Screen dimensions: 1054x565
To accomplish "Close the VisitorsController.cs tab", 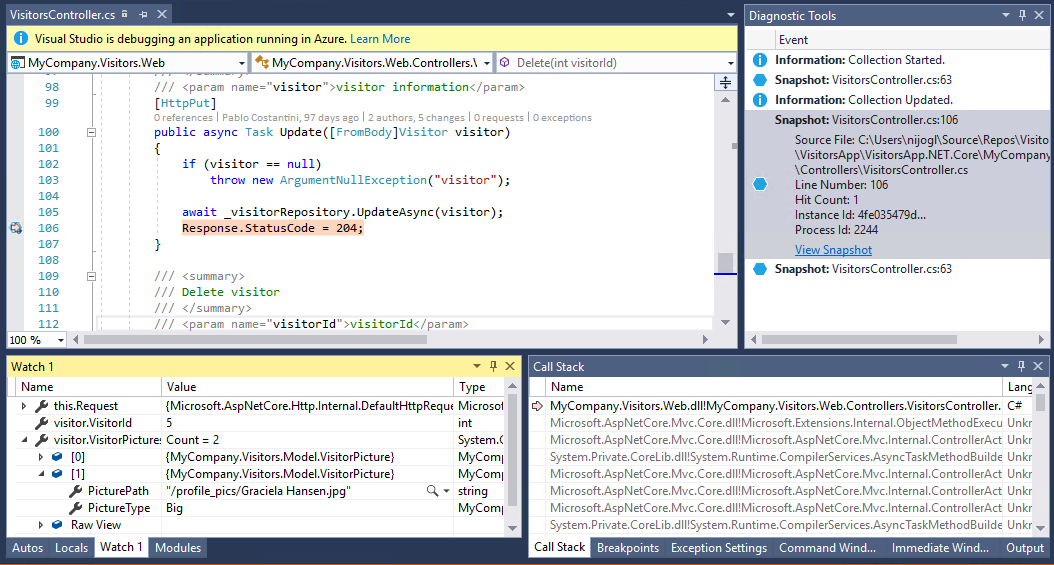I will click(162, 14).
